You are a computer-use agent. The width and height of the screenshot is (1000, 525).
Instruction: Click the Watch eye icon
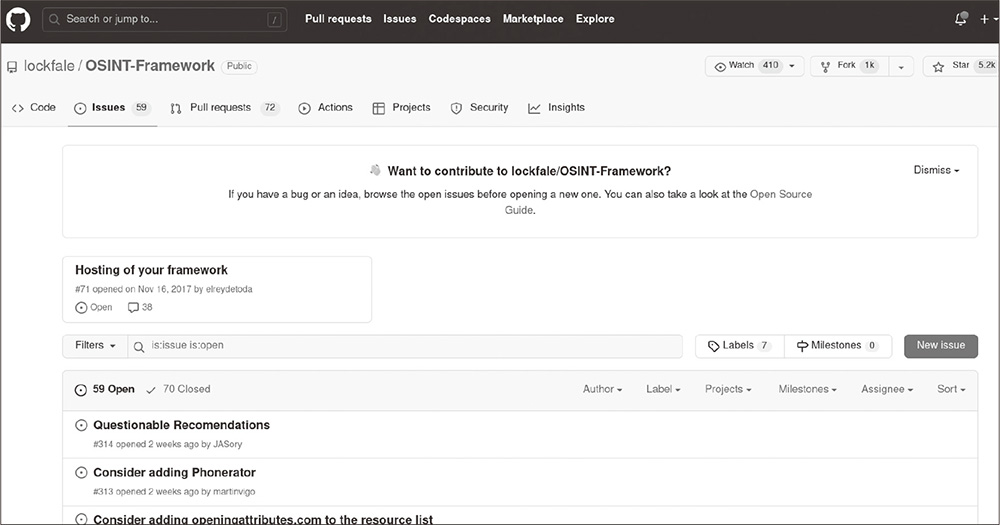click(x=720, y=67)
